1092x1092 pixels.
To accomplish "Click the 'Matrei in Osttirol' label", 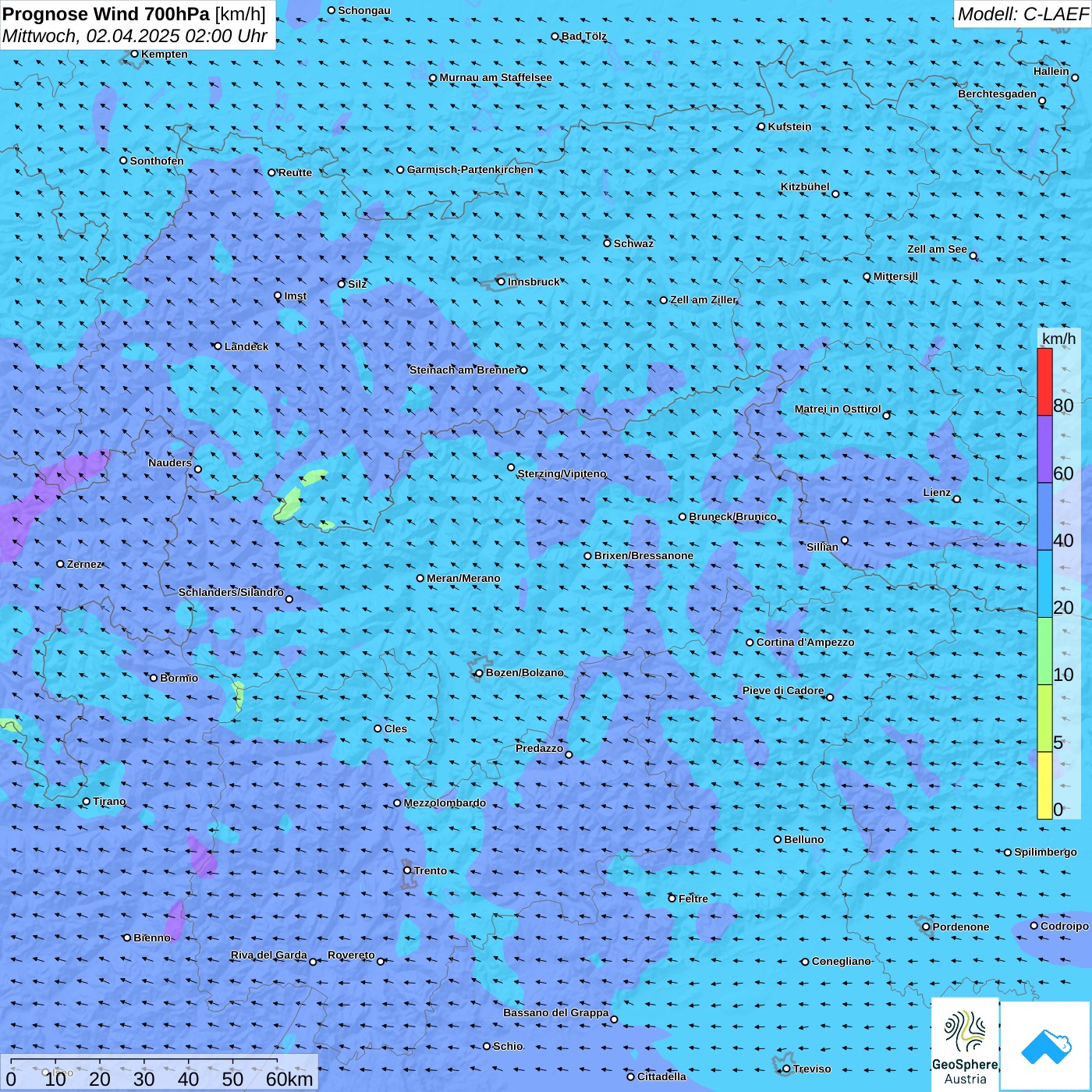I will coord(838,409).
